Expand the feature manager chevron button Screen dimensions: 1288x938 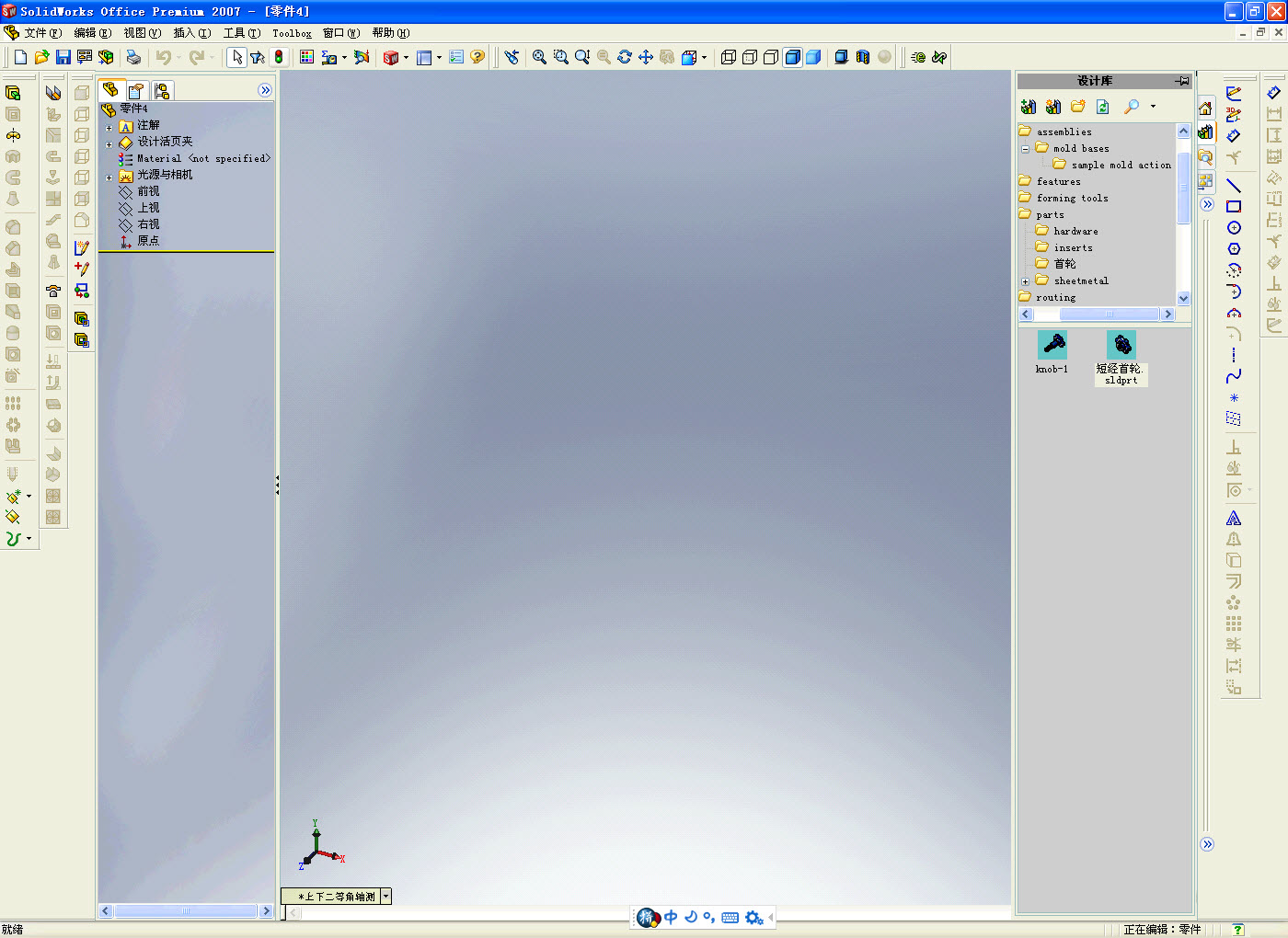click(x=265, y=90)
